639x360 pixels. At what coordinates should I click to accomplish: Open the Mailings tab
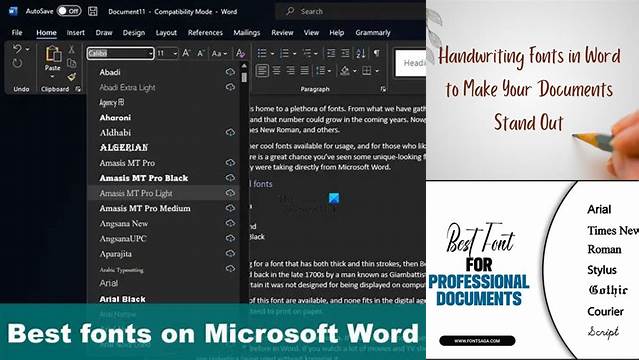(247, 33)
